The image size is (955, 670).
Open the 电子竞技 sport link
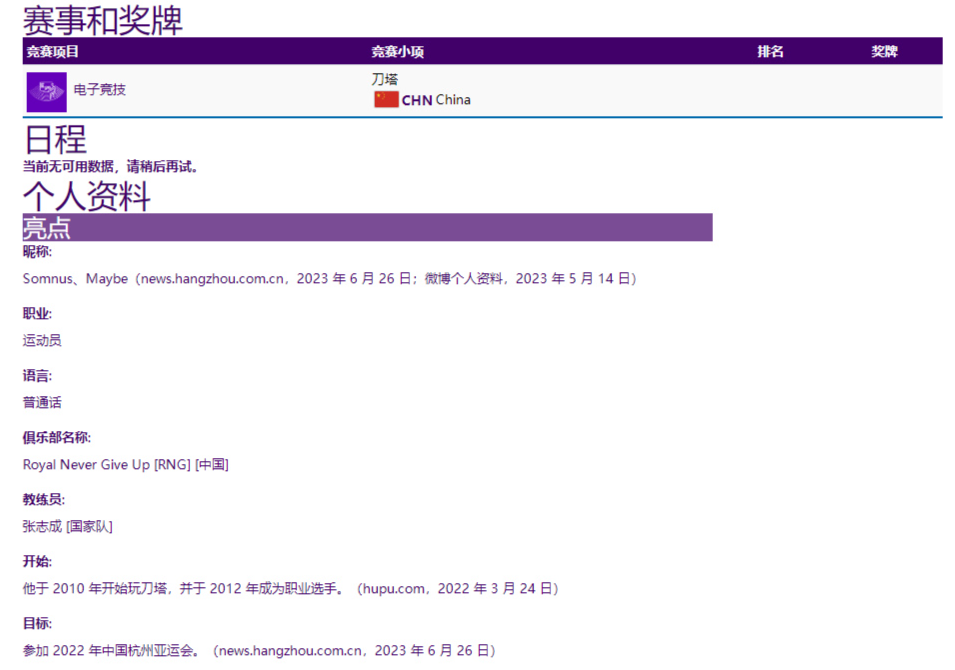point(99,90)
